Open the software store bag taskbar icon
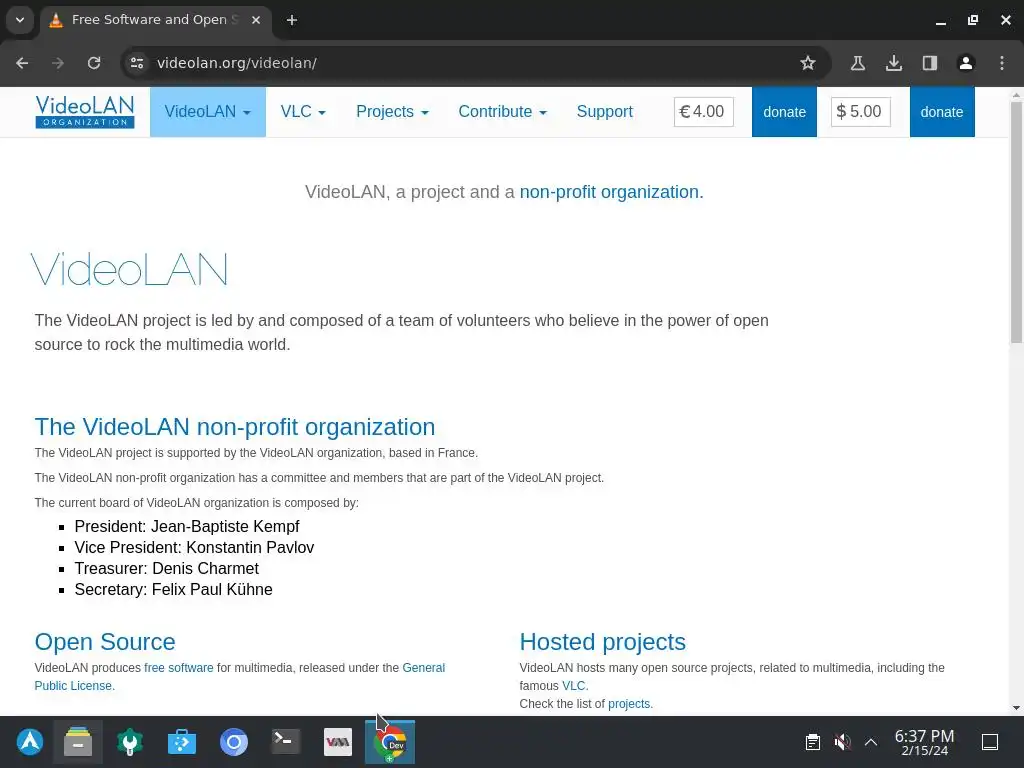The height and width of the screenshot is (768, 1024). (182, 742)
